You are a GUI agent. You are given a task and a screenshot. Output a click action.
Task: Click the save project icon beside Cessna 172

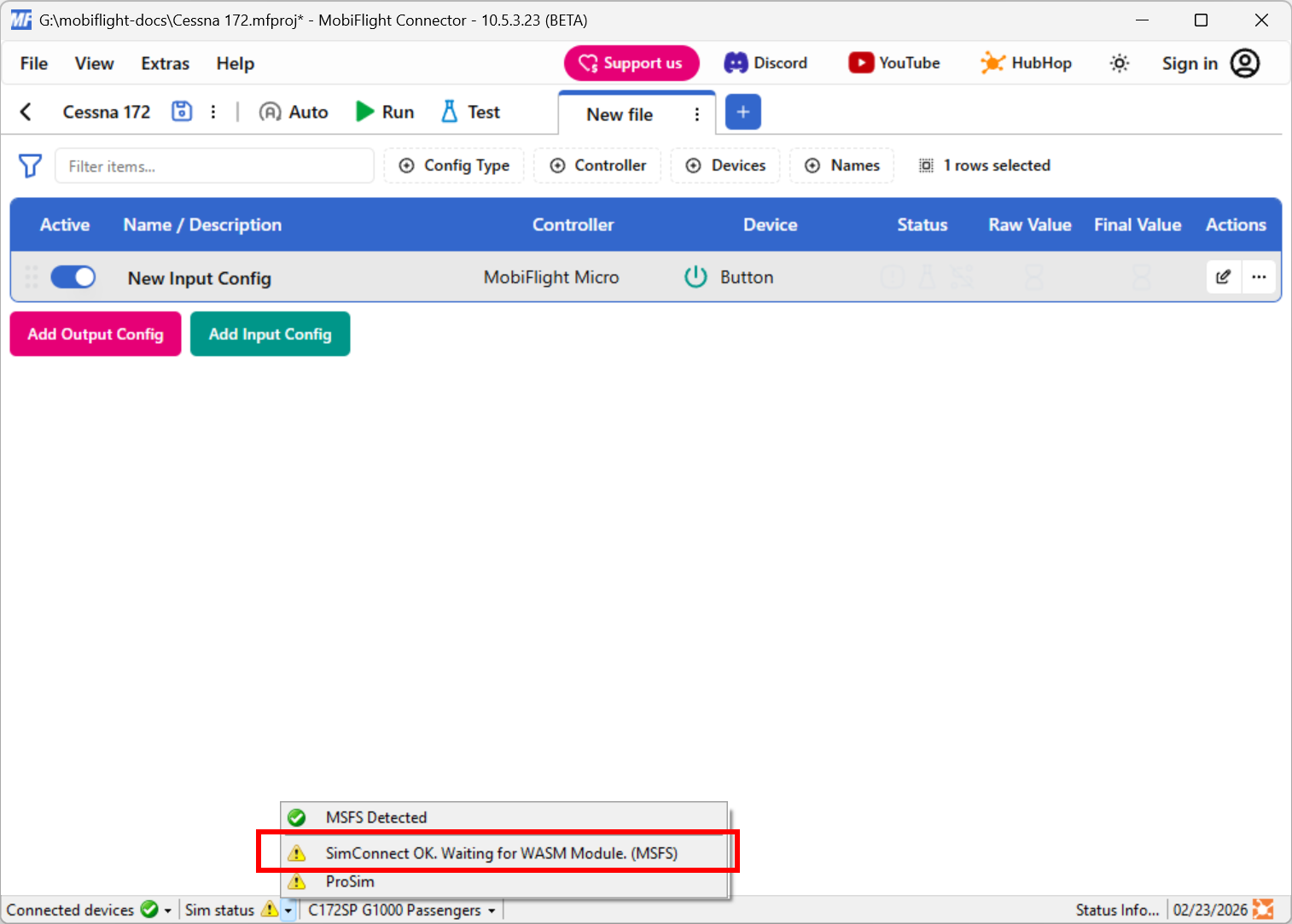tap(182, 112)
